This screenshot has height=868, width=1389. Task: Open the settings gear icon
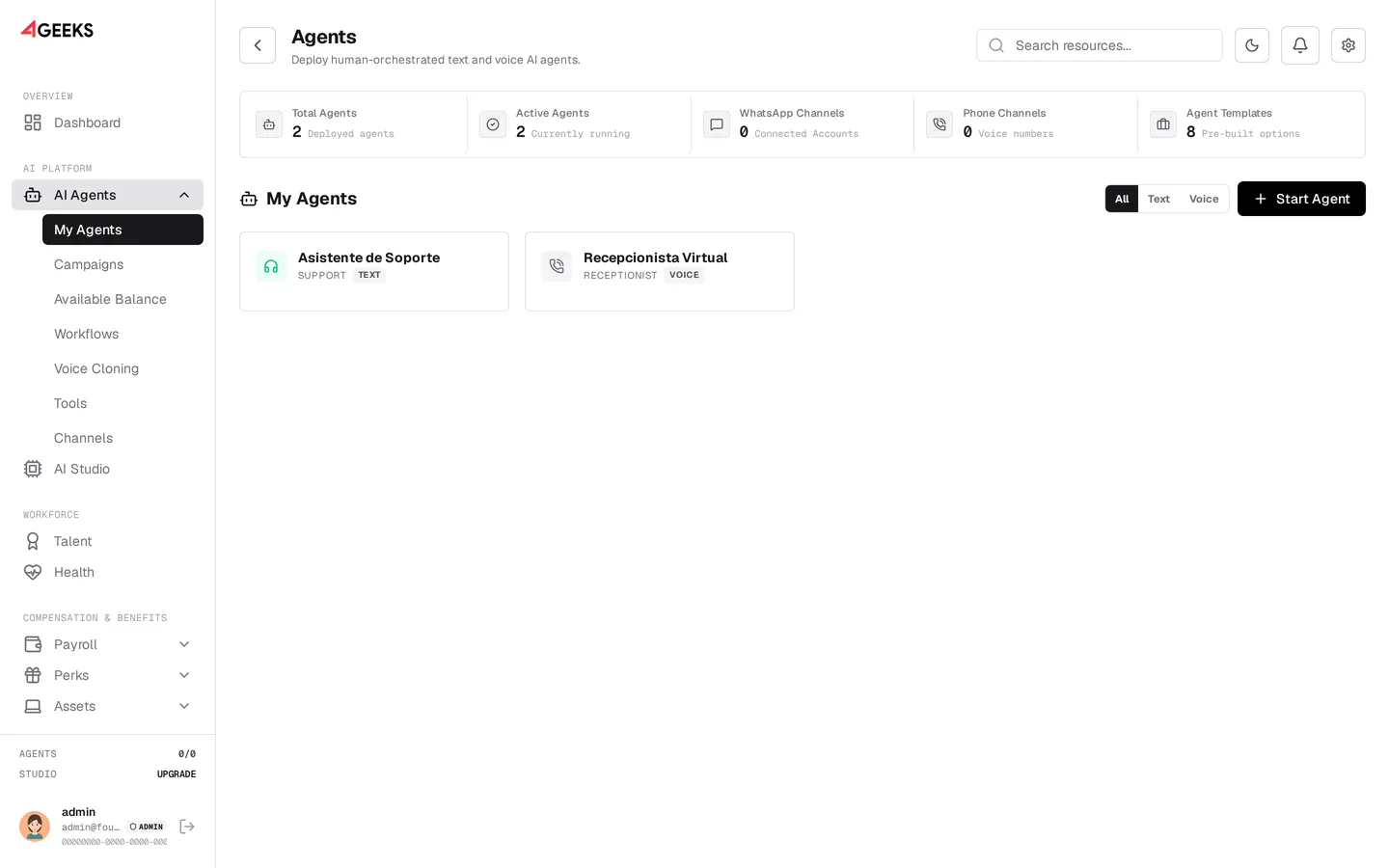click(1348, 45)
